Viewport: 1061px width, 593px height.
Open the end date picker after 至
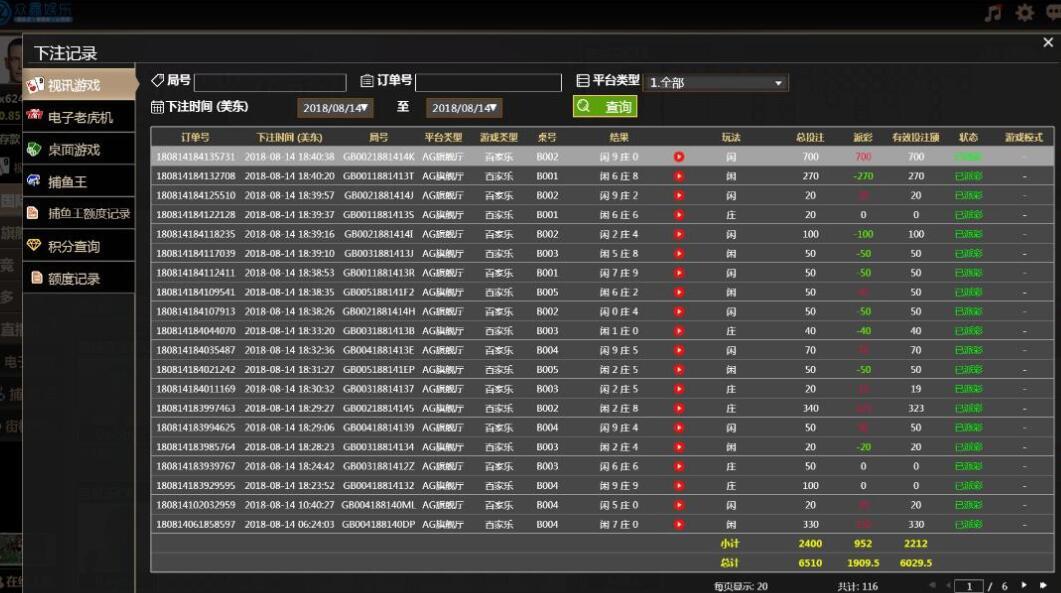click(x=464, y=108)
